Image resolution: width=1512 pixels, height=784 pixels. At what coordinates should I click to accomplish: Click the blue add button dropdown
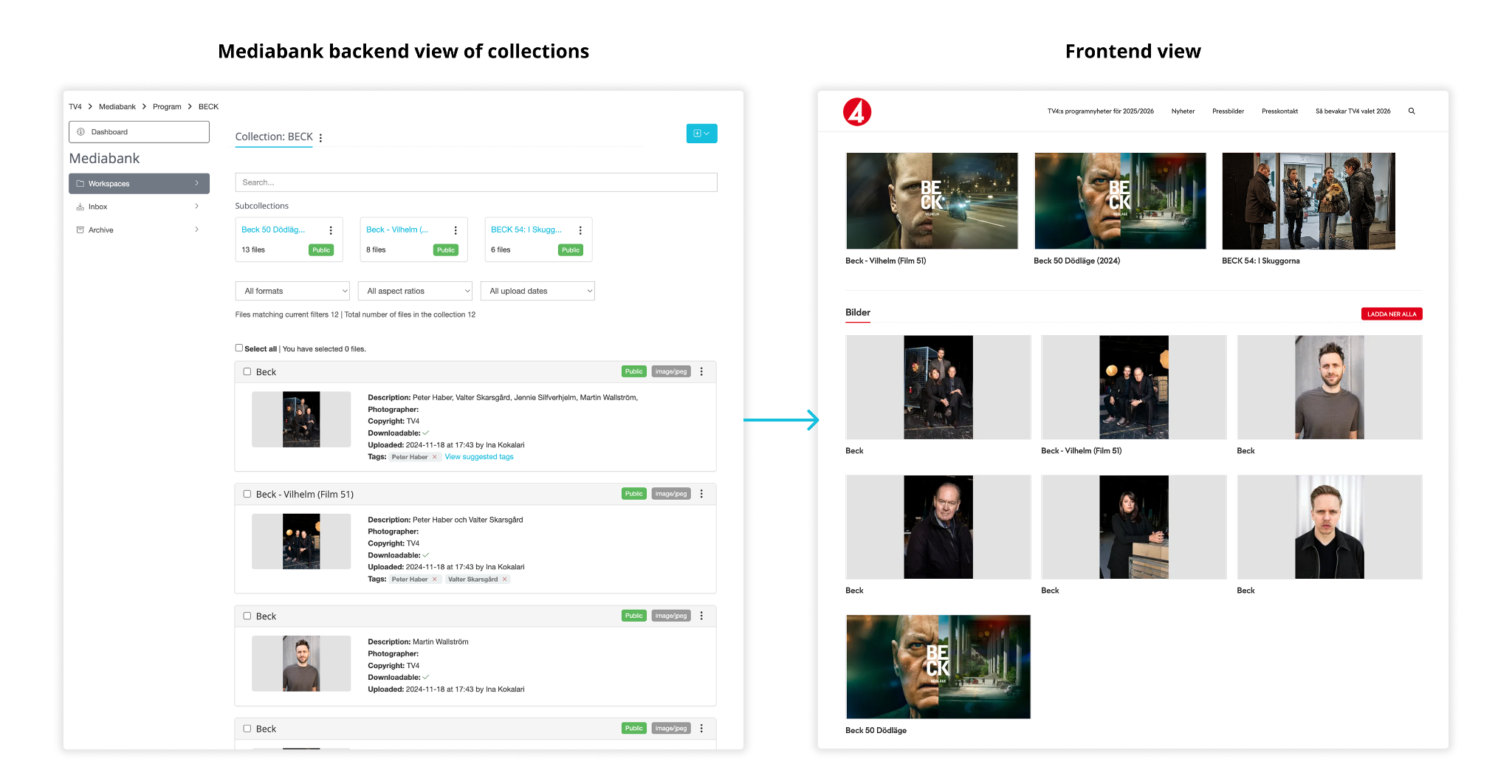[701, 134]
